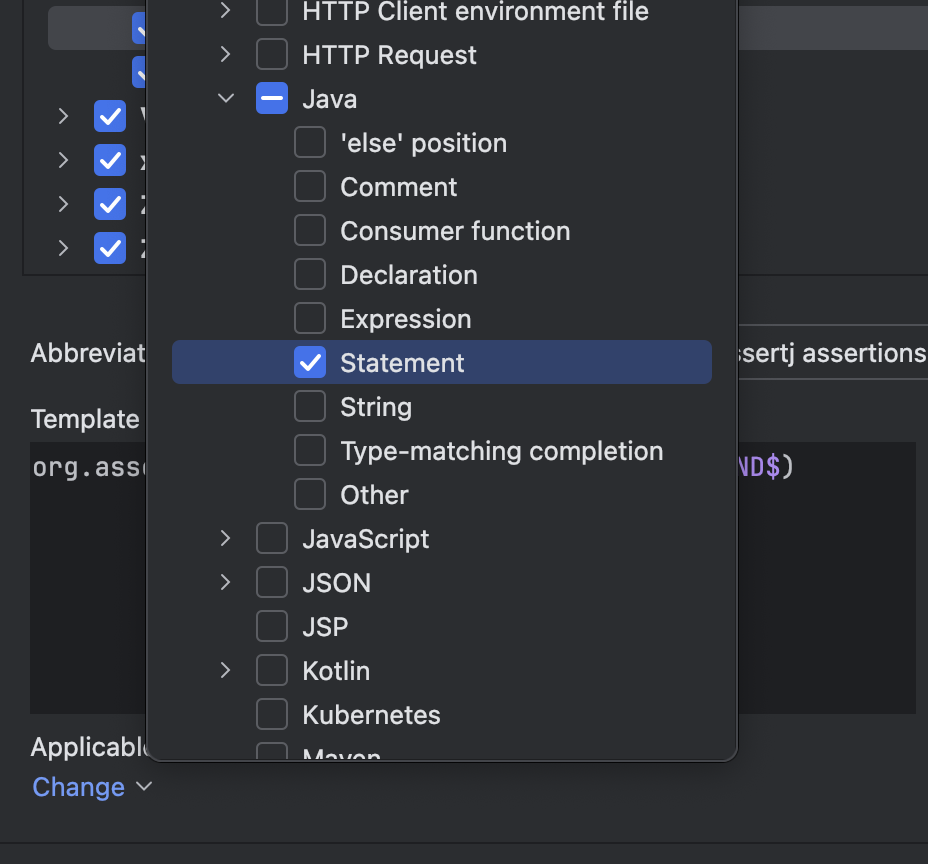The height and width of the screenshot is (864, 928).
Task: Enable Type-matching completion checkbox
Action: 310,451
